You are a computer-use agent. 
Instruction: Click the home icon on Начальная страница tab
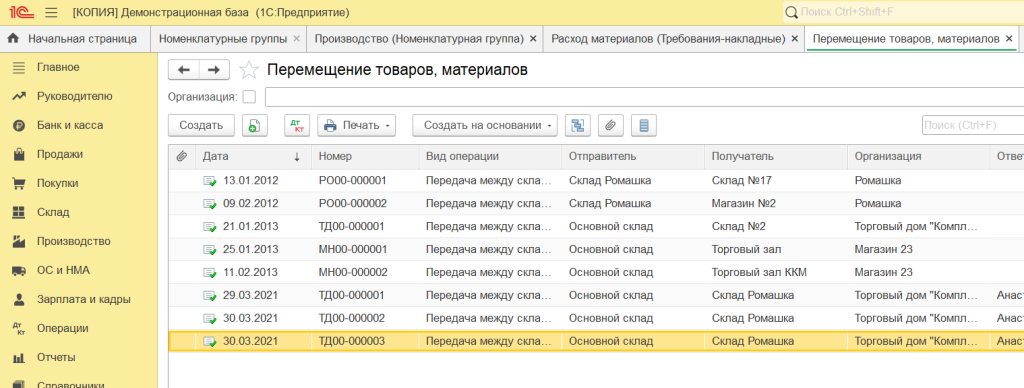tap(13, 39)
